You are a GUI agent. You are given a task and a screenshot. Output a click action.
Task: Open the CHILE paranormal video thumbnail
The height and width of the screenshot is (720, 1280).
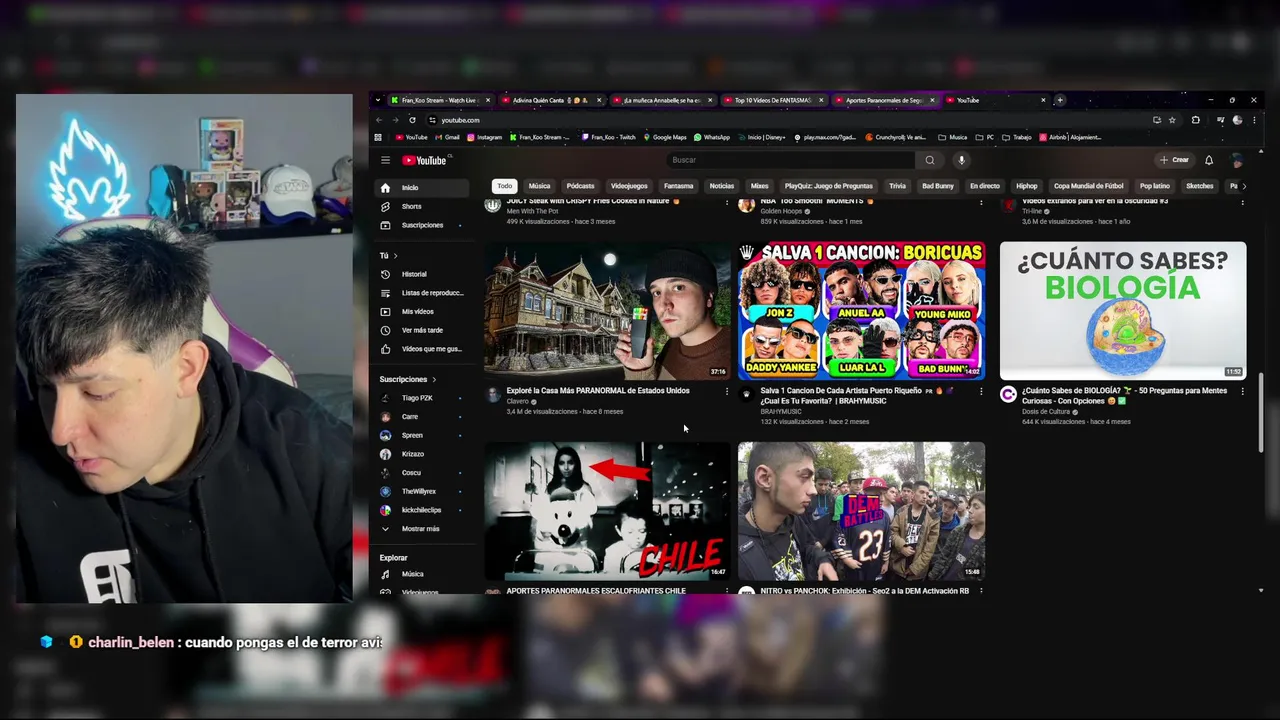[x=608, y=511]
